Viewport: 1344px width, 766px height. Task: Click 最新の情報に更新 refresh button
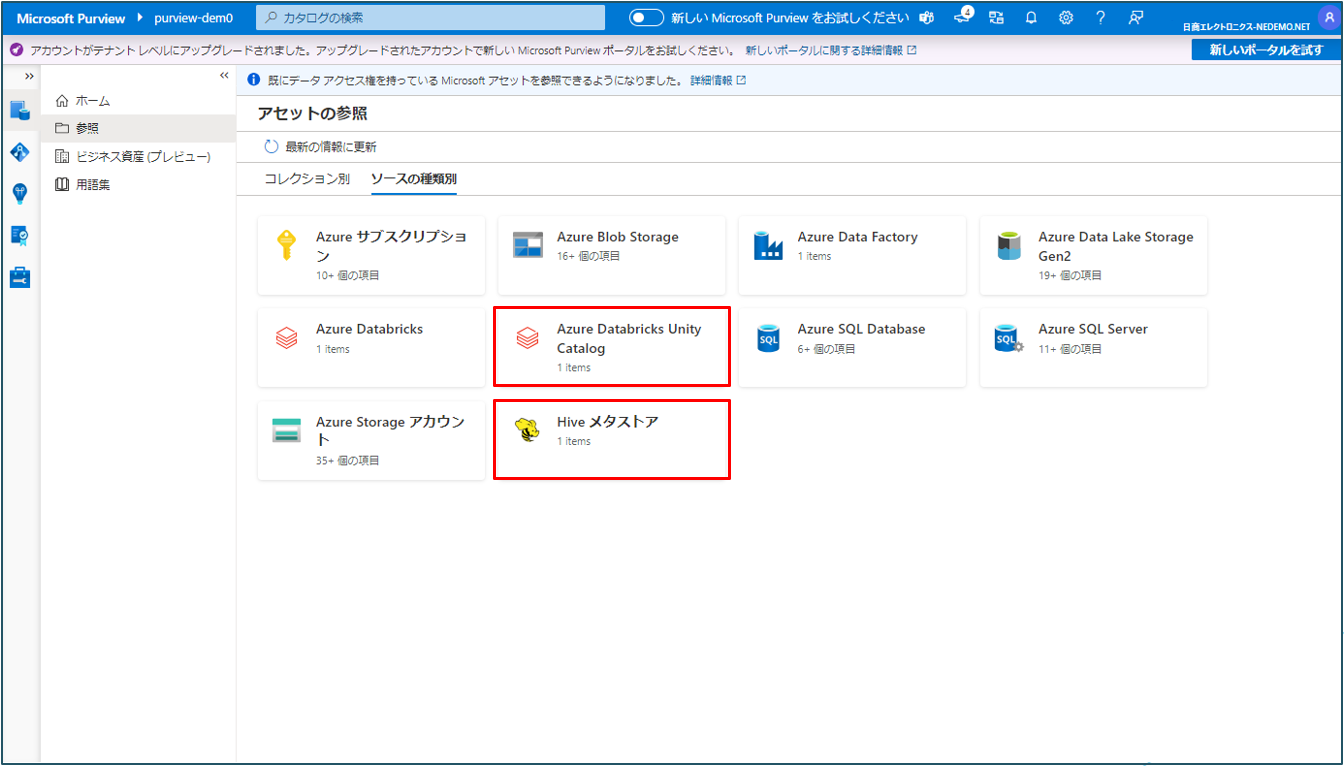tap(321, 147)
